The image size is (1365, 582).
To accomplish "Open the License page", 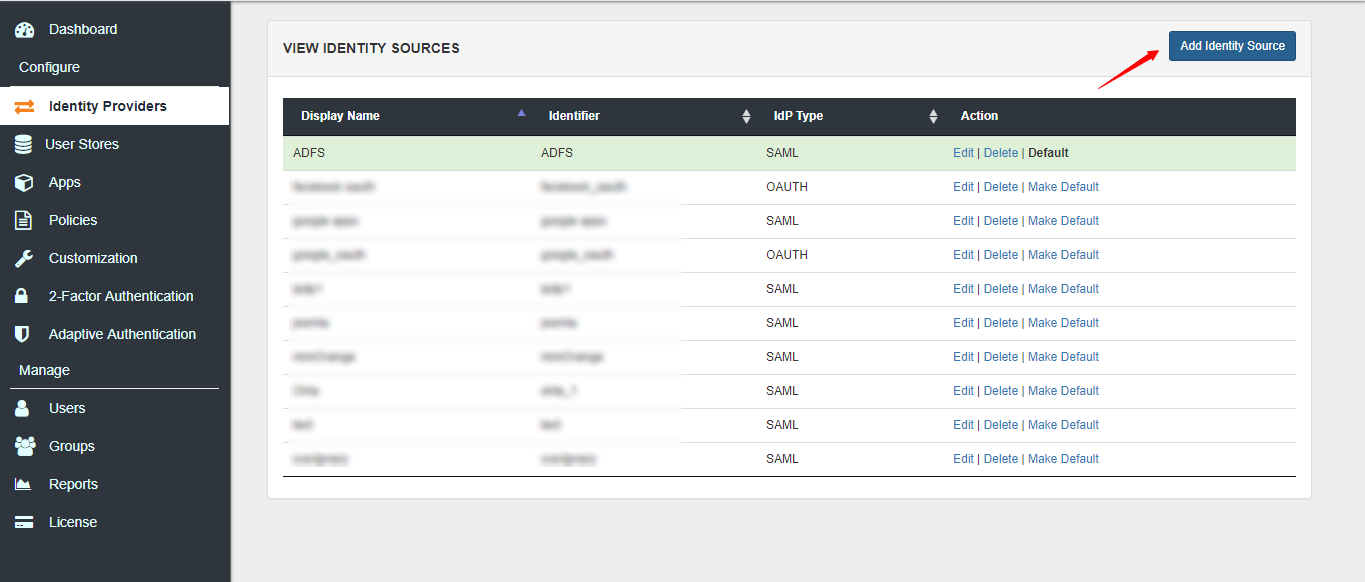I will 24,521.
